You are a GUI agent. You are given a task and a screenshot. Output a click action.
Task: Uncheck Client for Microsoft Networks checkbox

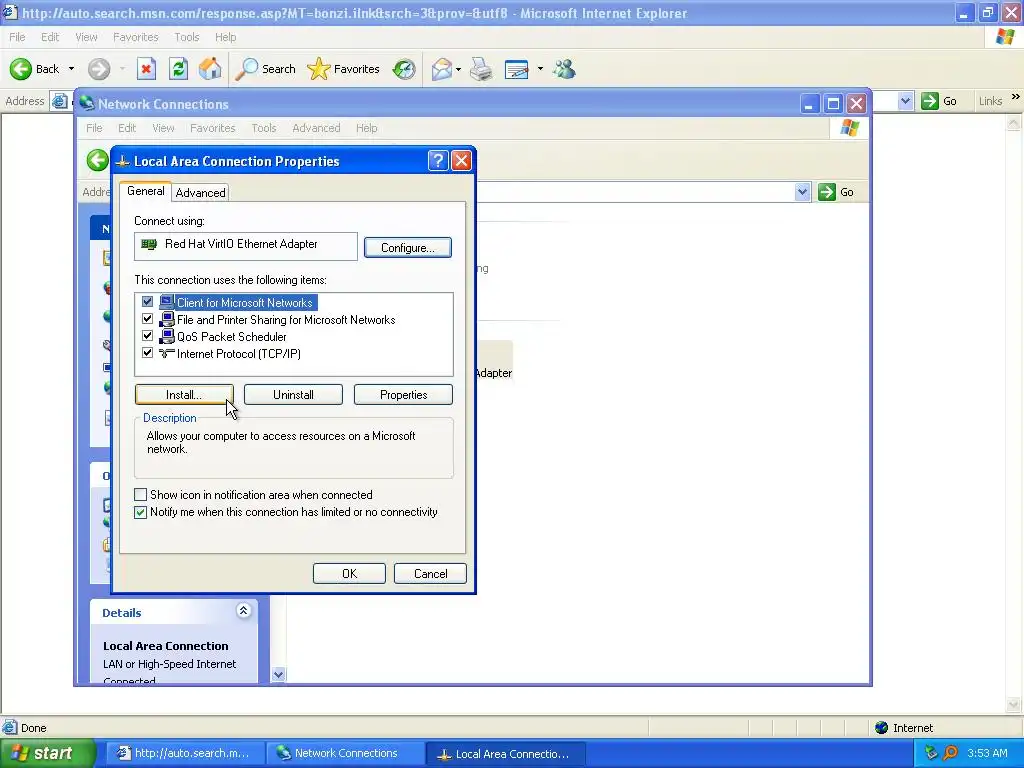(x=147, y=302)
